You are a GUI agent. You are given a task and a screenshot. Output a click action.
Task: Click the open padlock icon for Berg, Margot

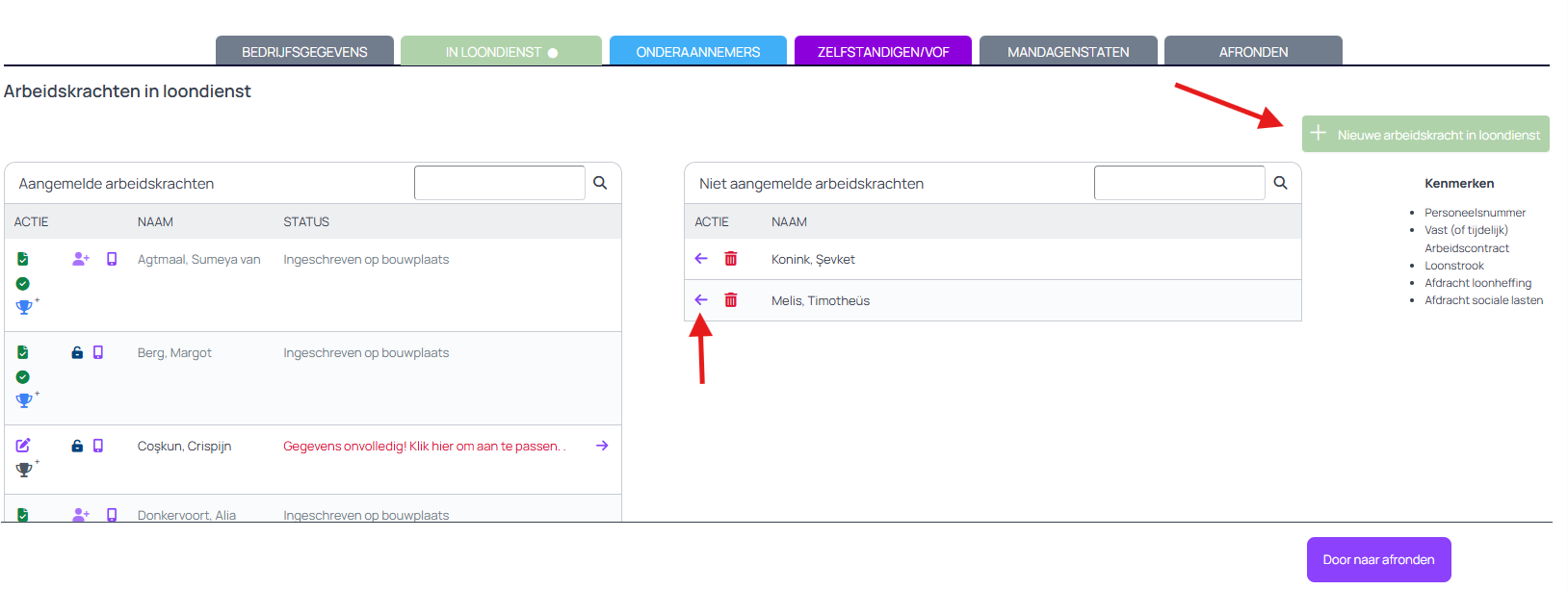pyautogui.click(x=77, y=353)
